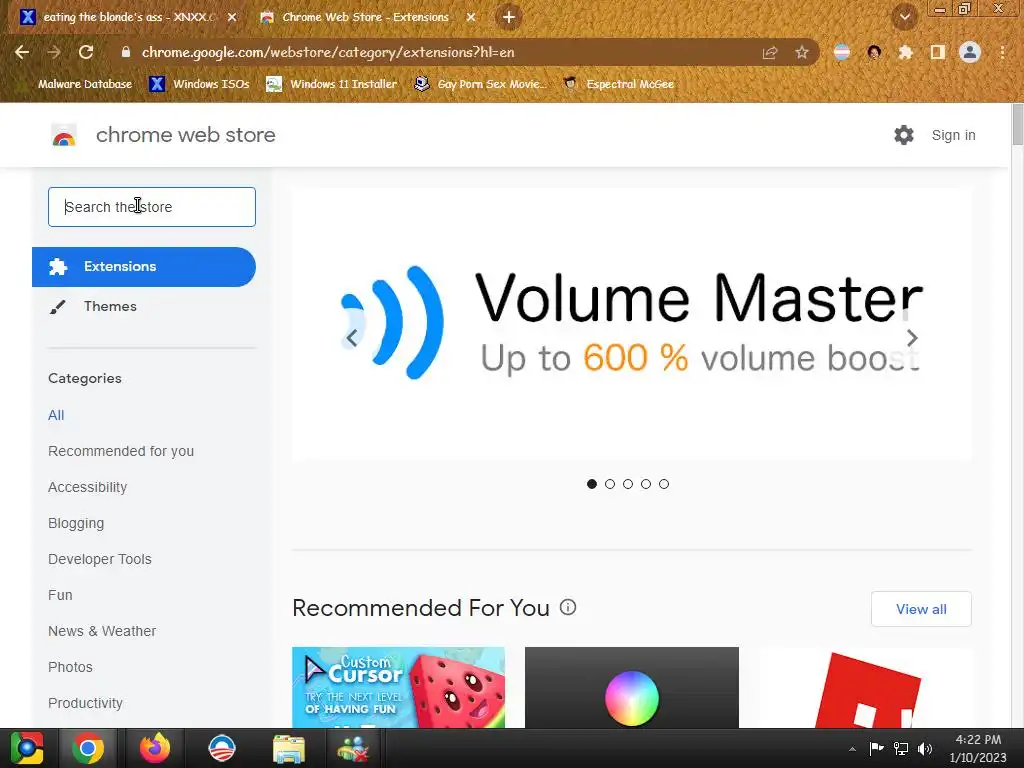Screen dimensions: 1024x768
Task: Click the network tray icon
Action: pyautogui.click(x=901, y=748)
